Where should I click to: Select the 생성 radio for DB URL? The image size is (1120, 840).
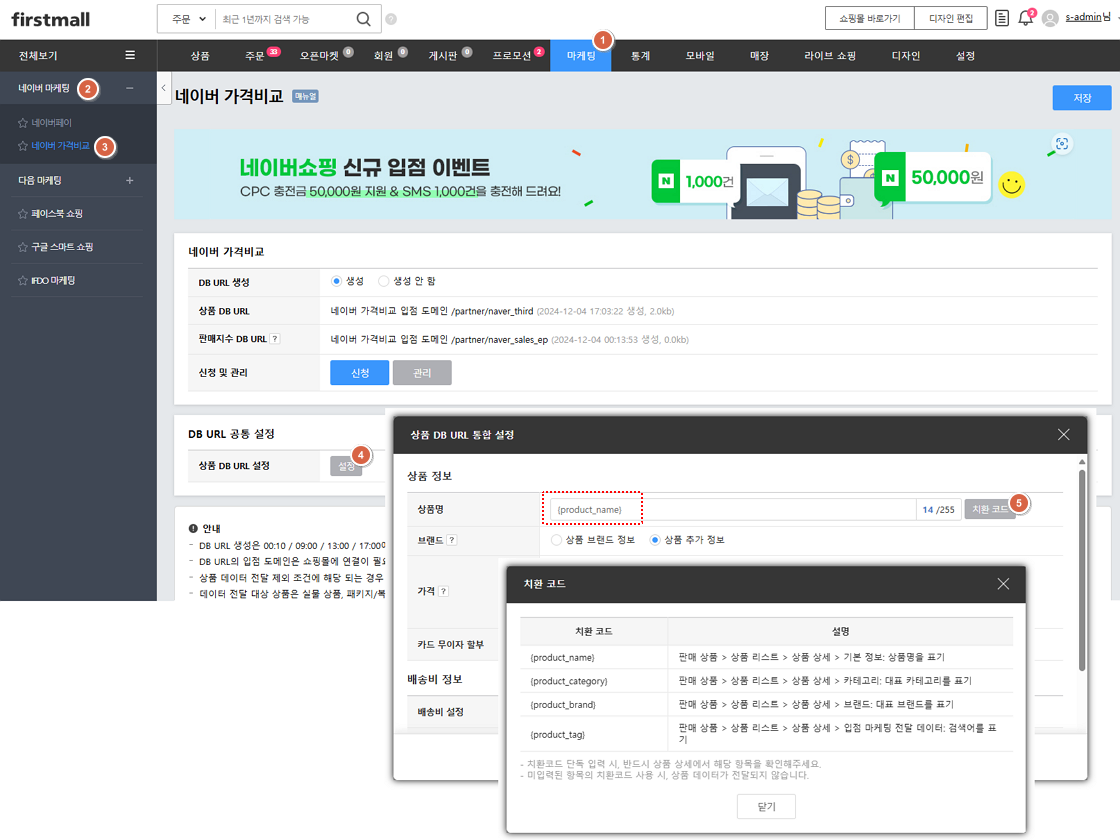click(x=336, y=281)
